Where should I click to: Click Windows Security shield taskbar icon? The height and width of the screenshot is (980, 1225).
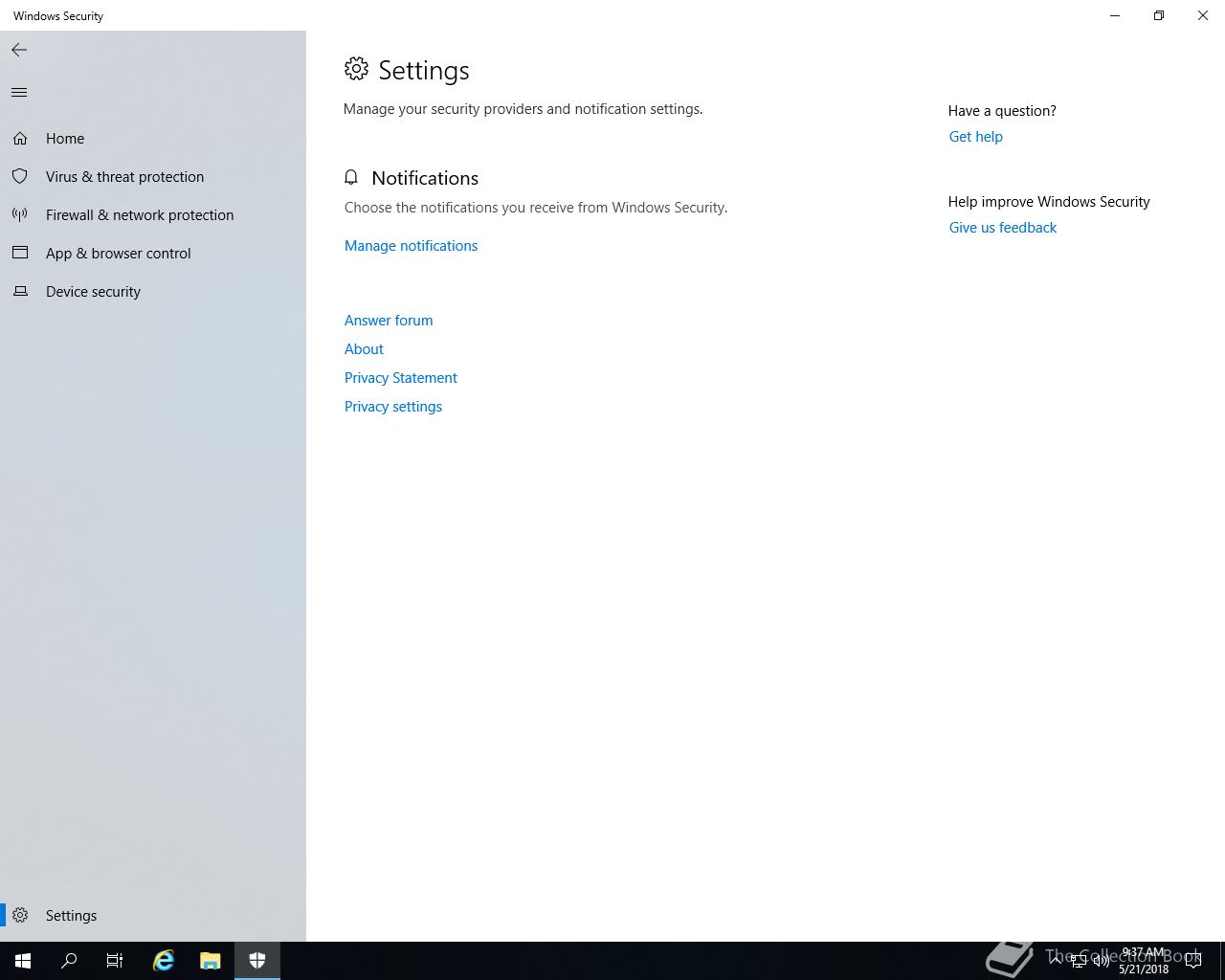pos(257,961)
